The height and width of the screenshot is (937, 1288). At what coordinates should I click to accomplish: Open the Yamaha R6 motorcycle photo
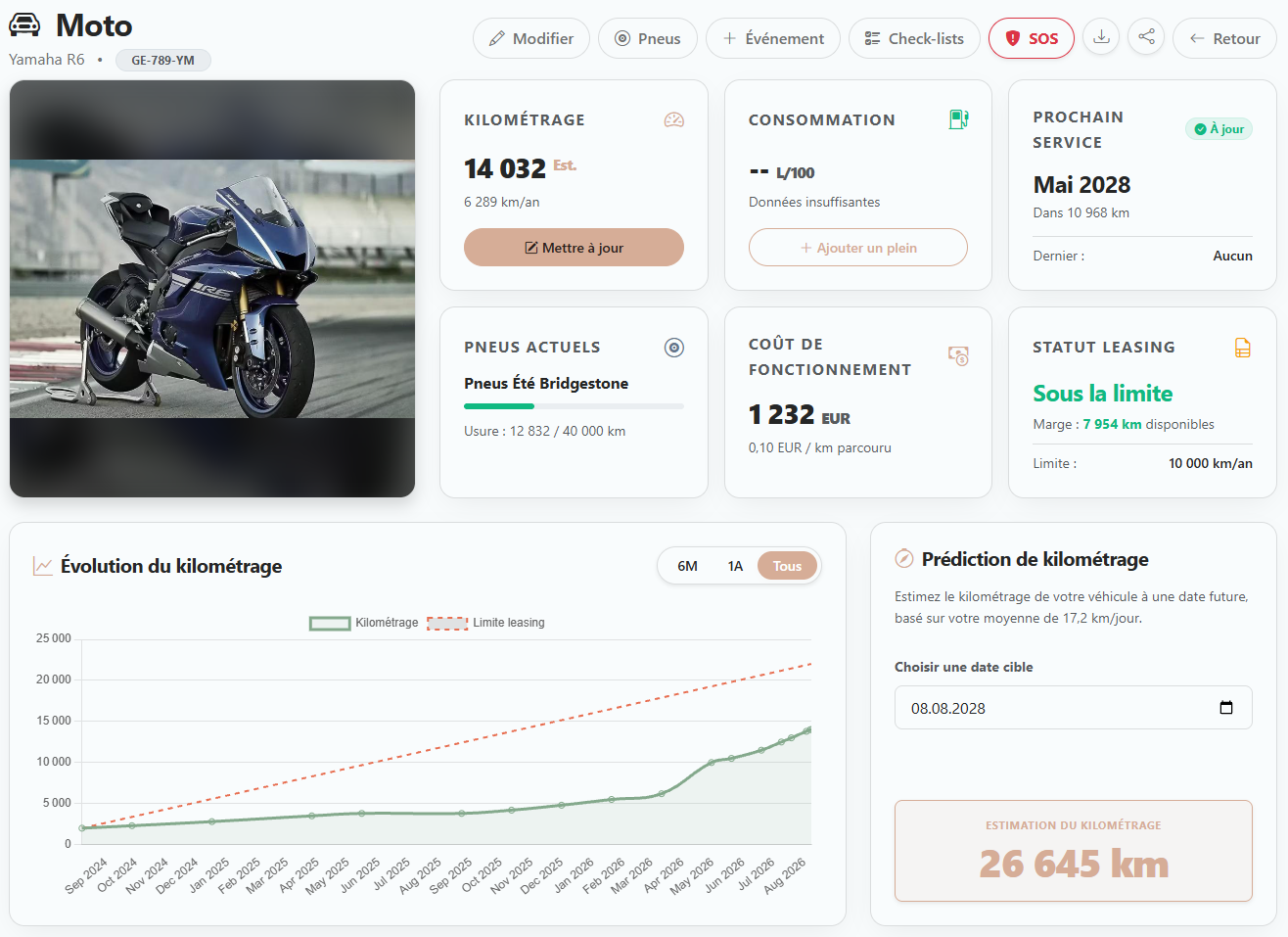click(212, 289)
